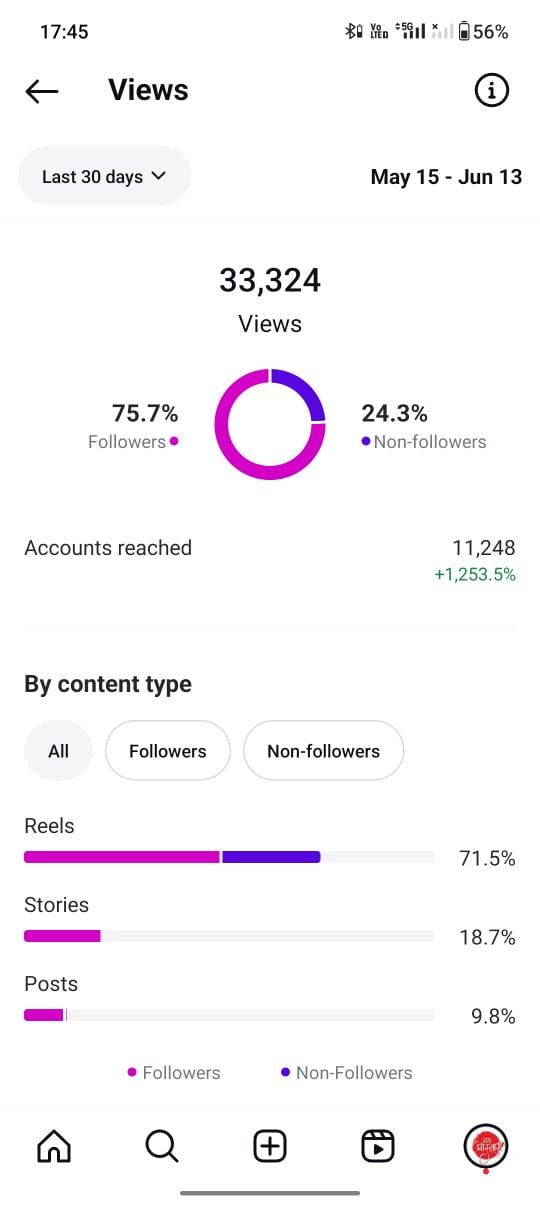Open the Search magnifier icon
This screenshot has height=1206, width=540.
pyautogui.click(x=162, y=1146)
